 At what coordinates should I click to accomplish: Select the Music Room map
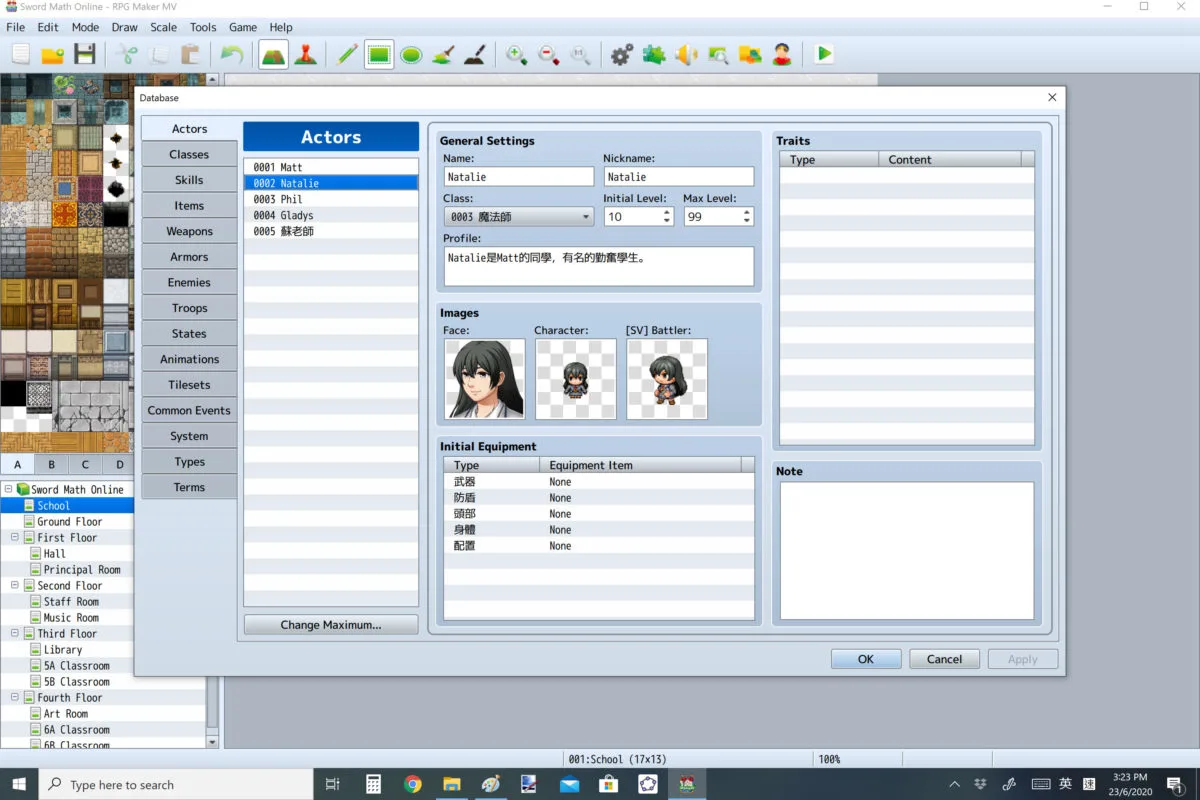pos(71,617)
